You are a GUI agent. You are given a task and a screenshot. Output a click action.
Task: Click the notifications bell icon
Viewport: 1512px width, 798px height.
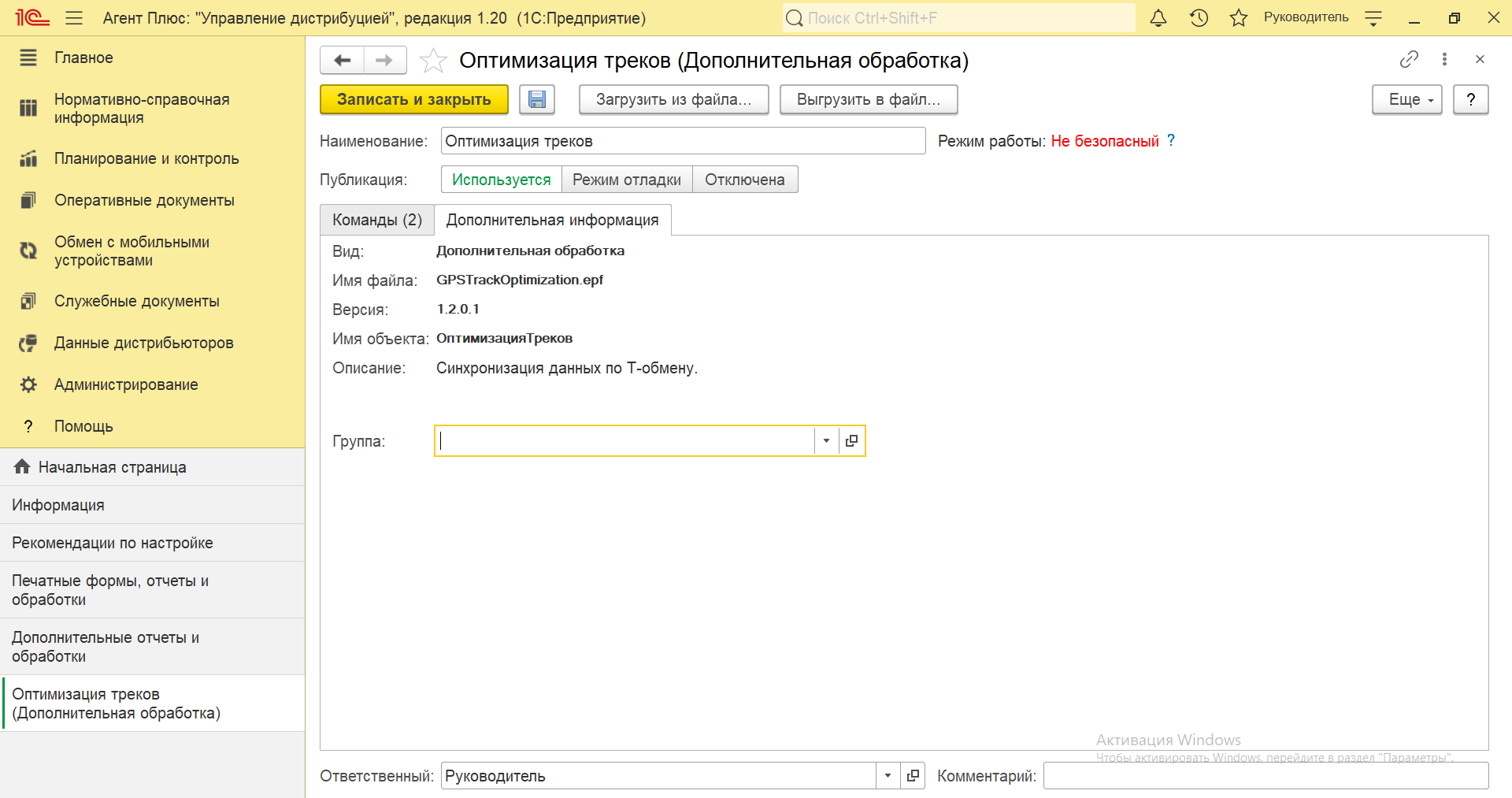coord(1158,18)
